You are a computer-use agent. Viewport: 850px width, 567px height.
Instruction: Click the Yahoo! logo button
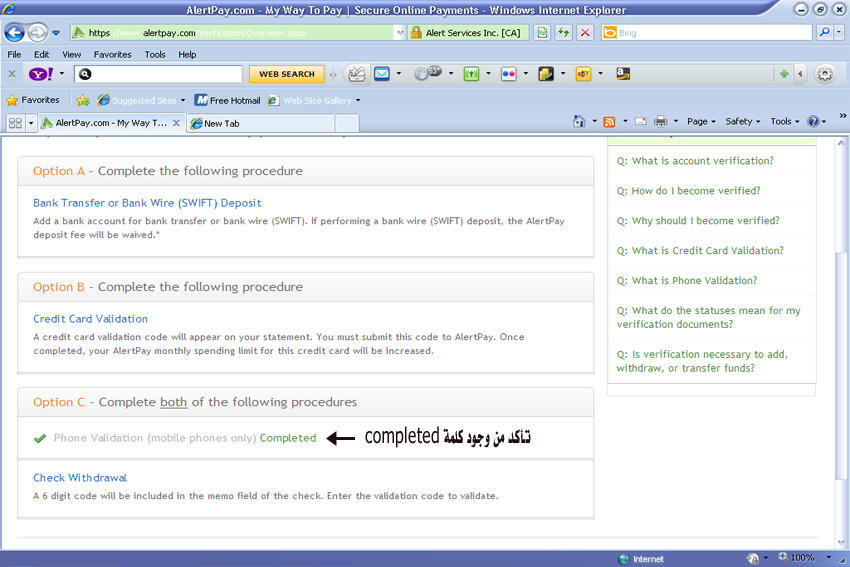tap(41, 74)
